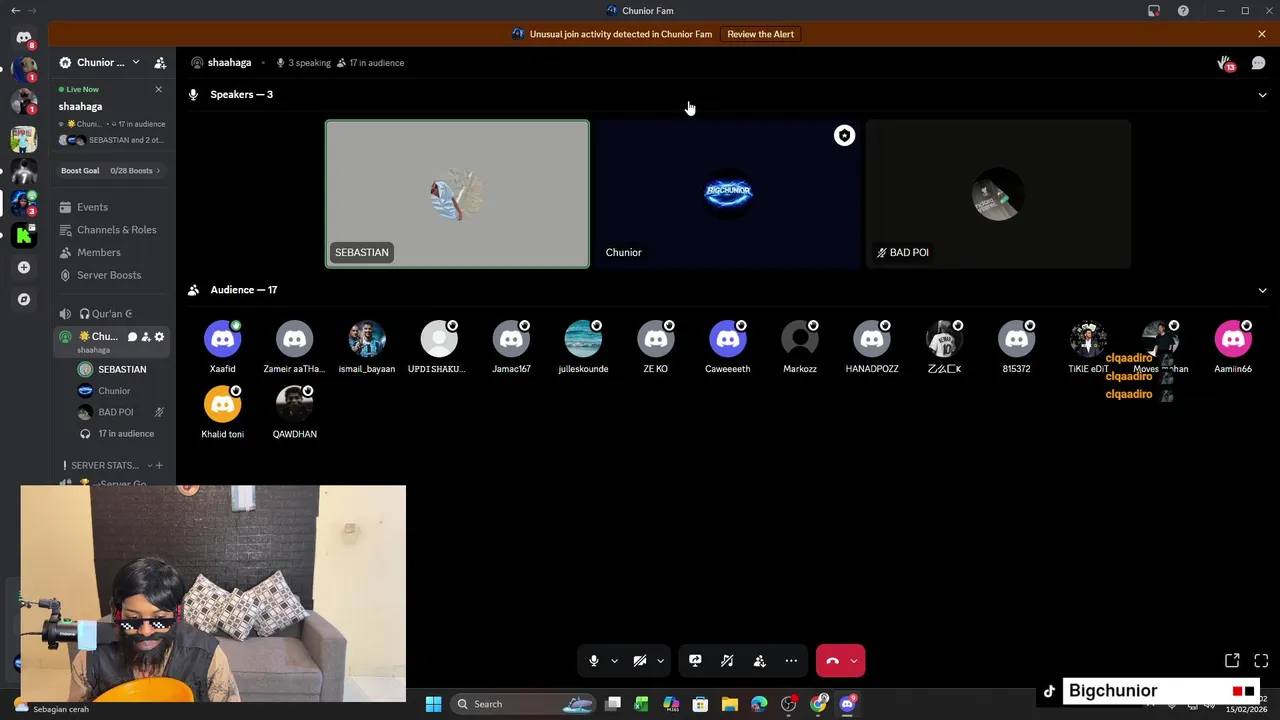Toggle the soundboard music icon
This screenshot has width=1280, height=720.
(x=727, y=661)
